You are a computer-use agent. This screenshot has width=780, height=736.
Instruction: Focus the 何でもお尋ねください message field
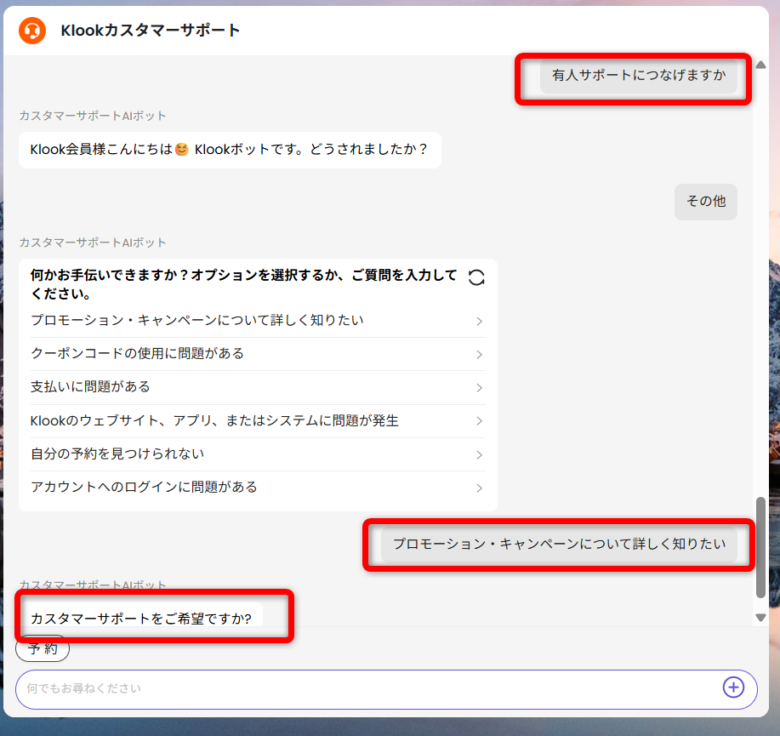pyautogui.click(x=360, y=688)
